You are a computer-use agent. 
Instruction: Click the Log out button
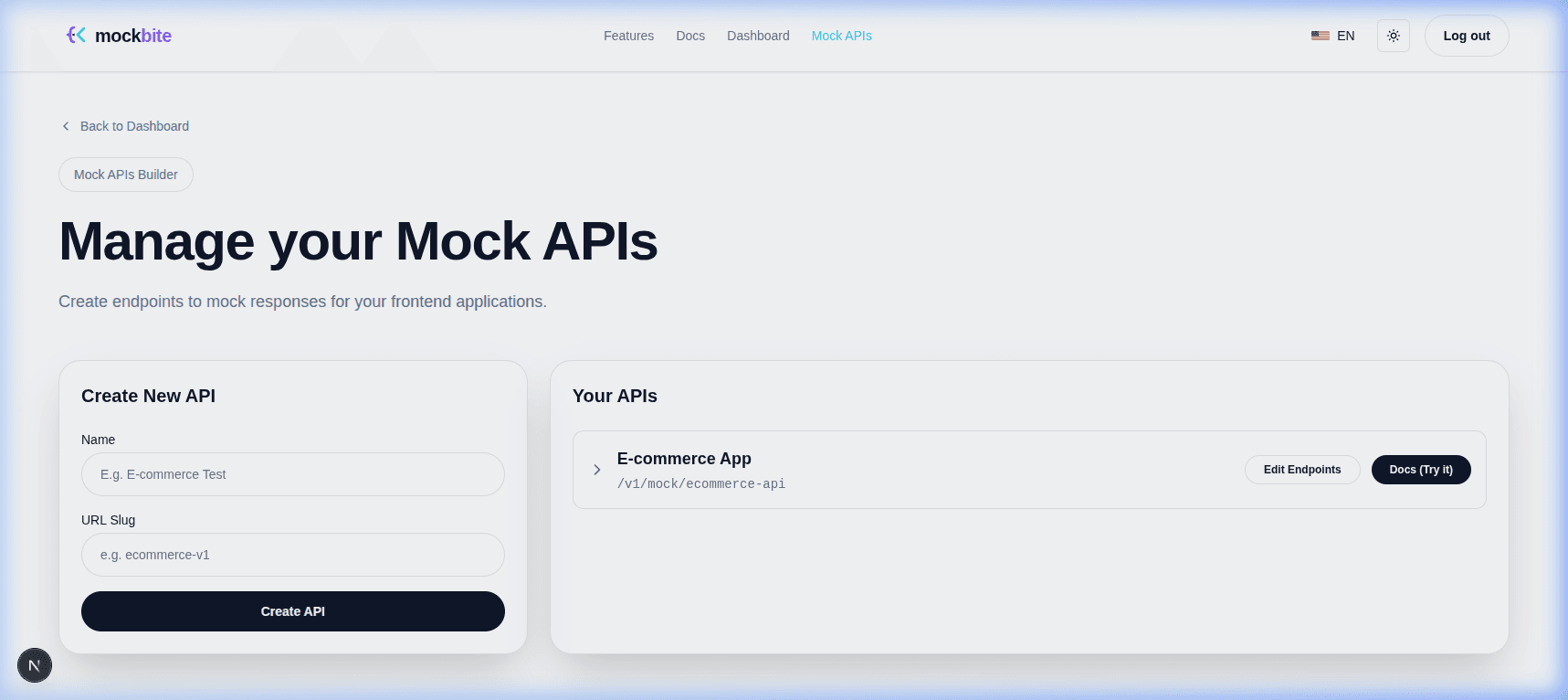tap(1467, 36)
